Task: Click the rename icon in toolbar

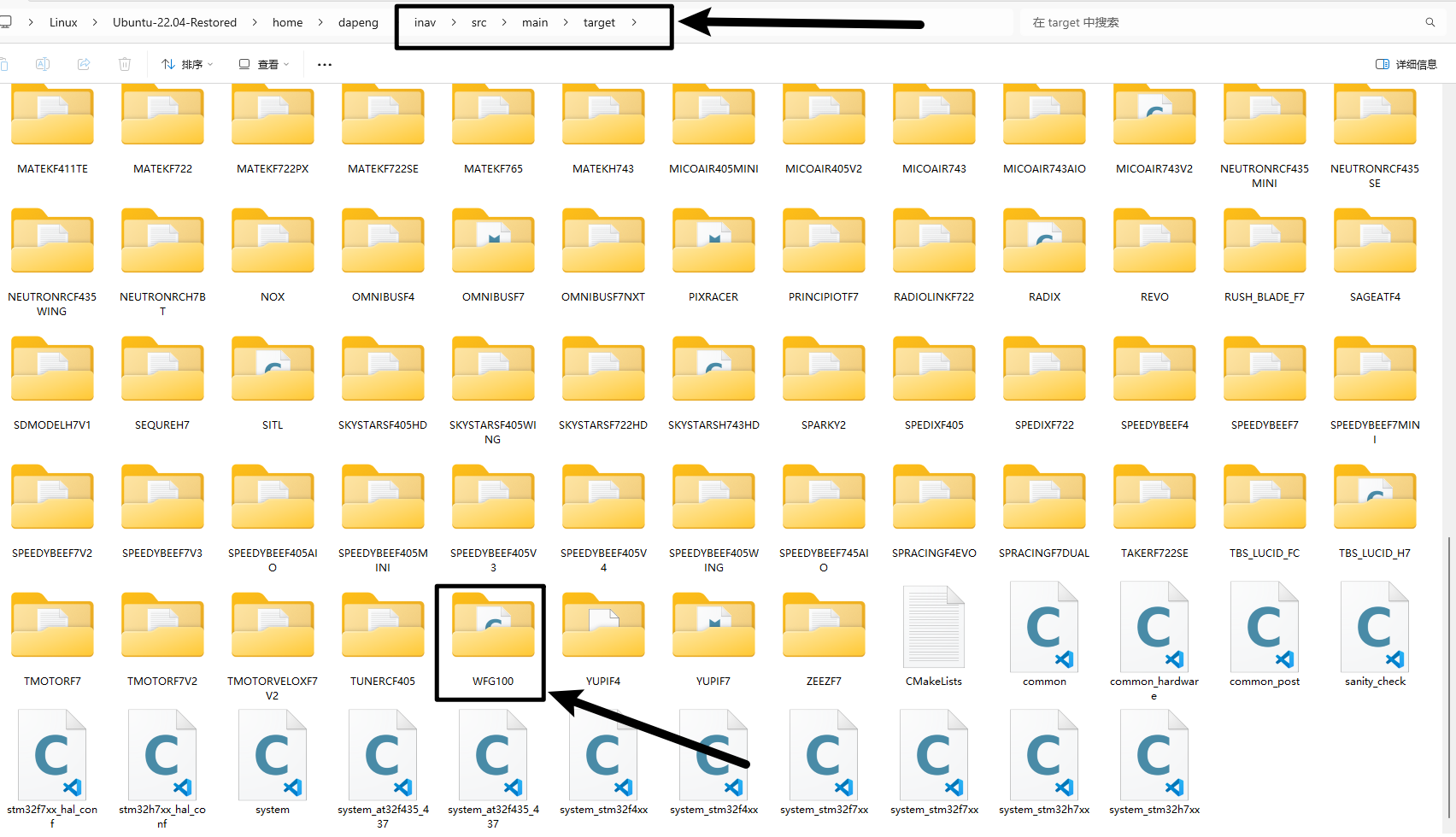Action: tap(43, 64)
